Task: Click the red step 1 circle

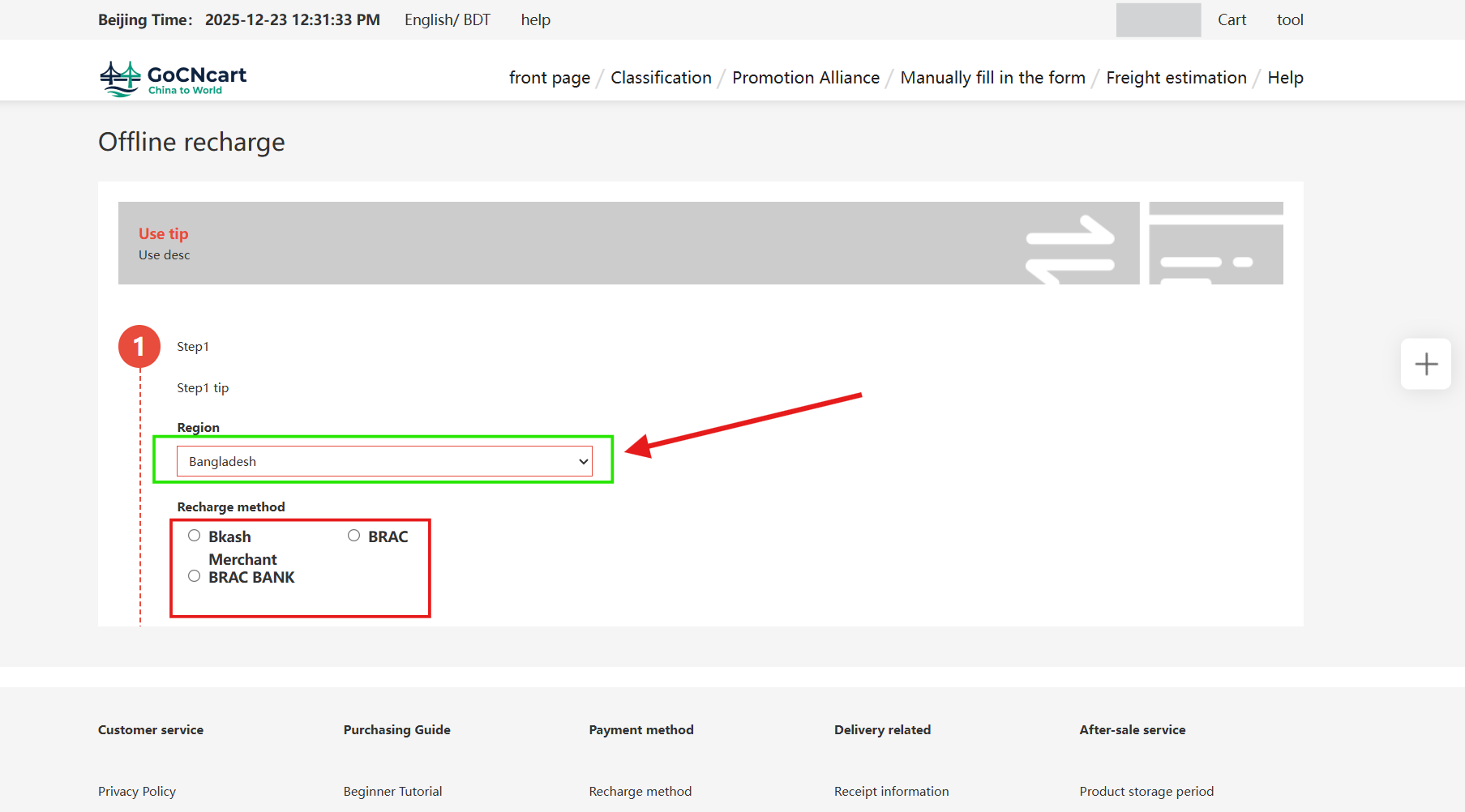Action: 139,346
